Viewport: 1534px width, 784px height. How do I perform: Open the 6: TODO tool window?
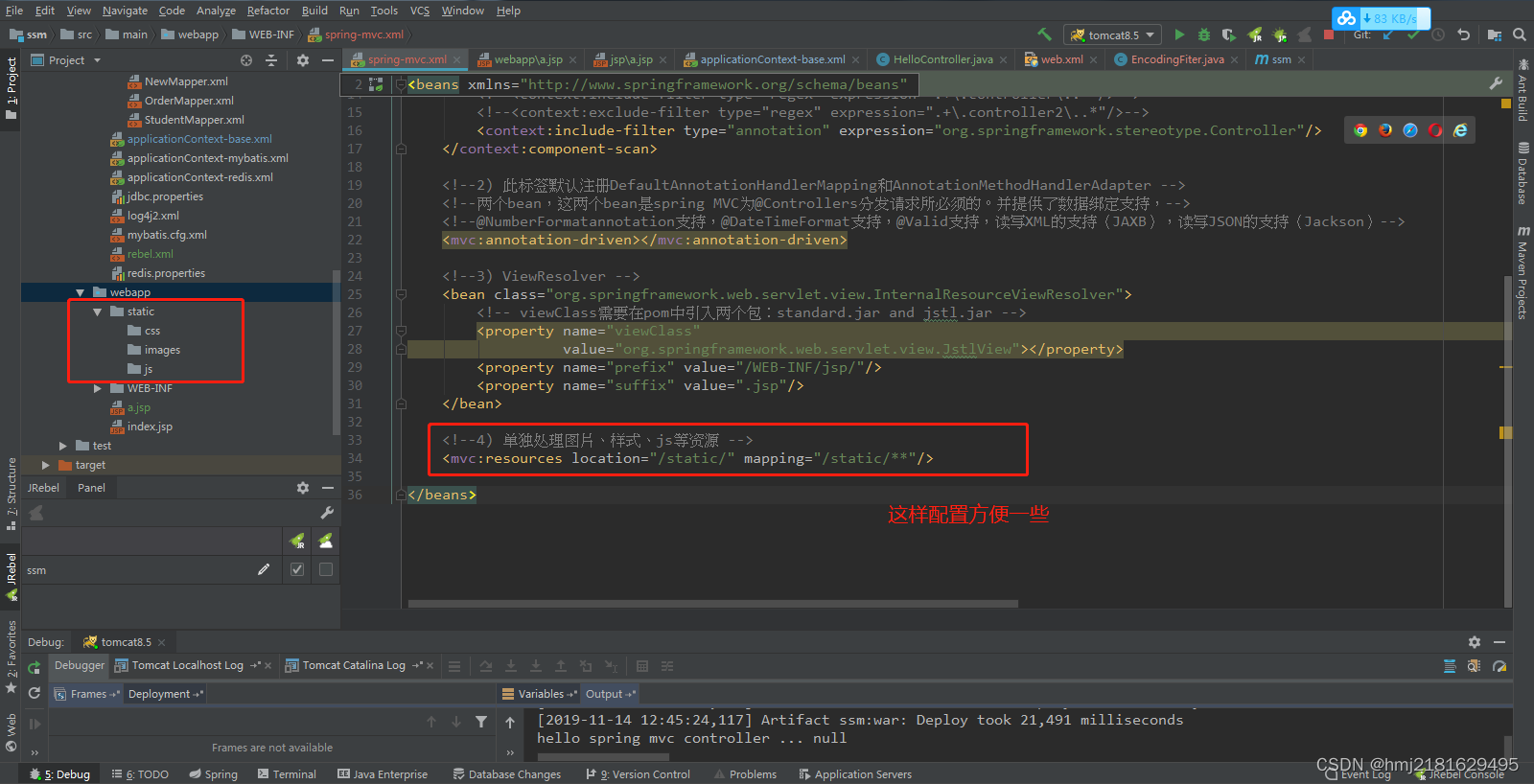tap(140, 774)
